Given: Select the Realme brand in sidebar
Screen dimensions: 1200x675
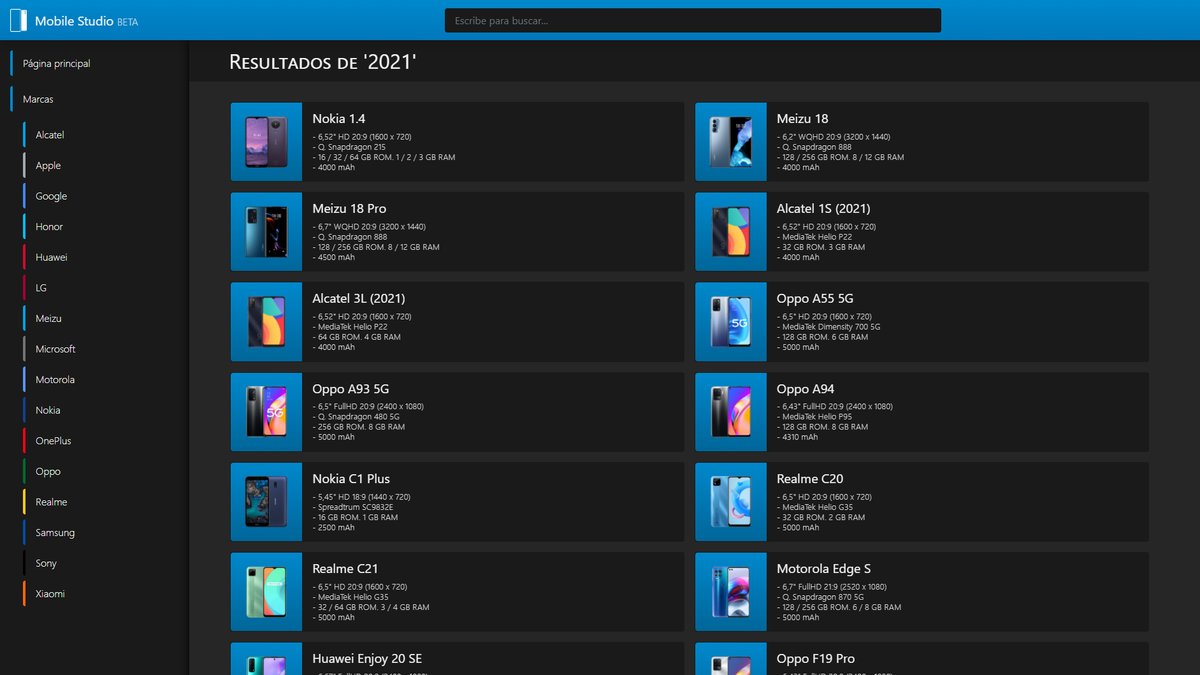Looking at the screenshot, I should click(x=51, y=502).
